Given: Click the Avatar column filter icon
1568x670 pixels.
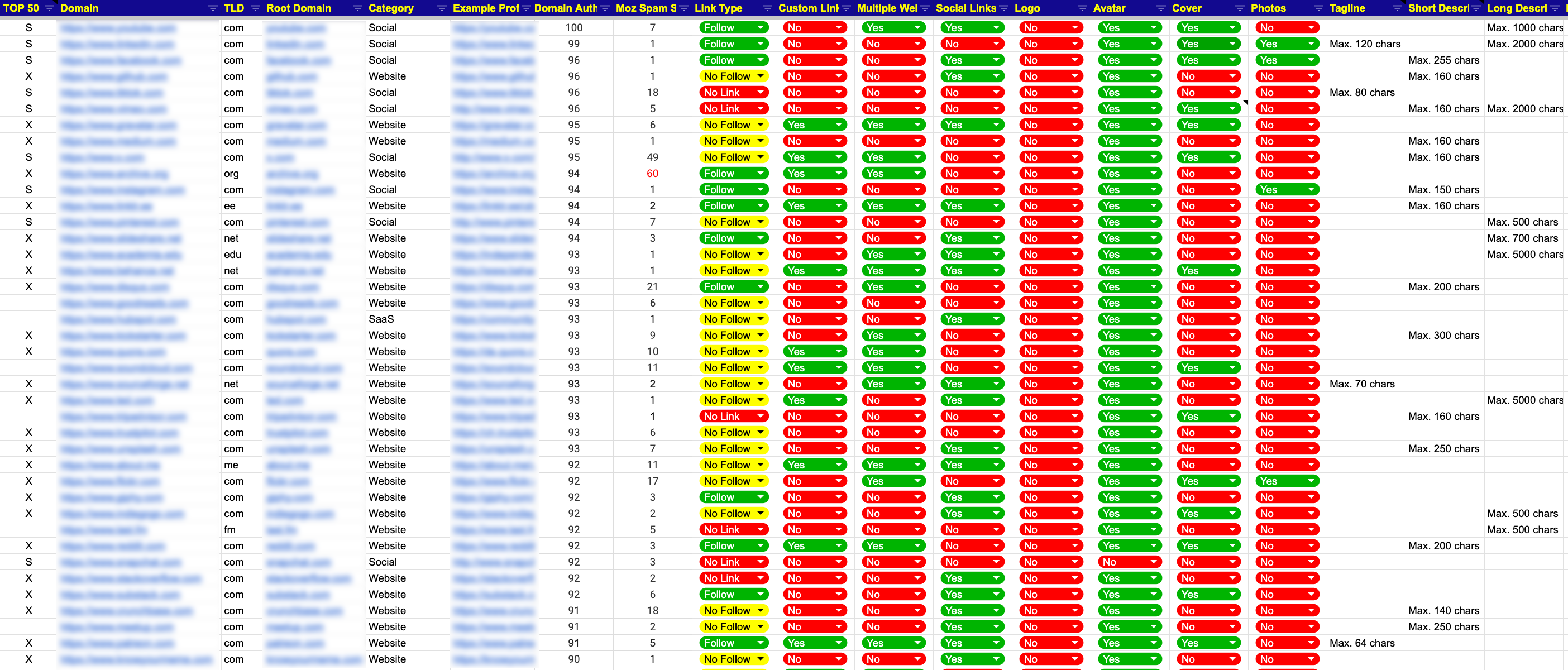Looking at the screenshot, I should [1160, 8].
